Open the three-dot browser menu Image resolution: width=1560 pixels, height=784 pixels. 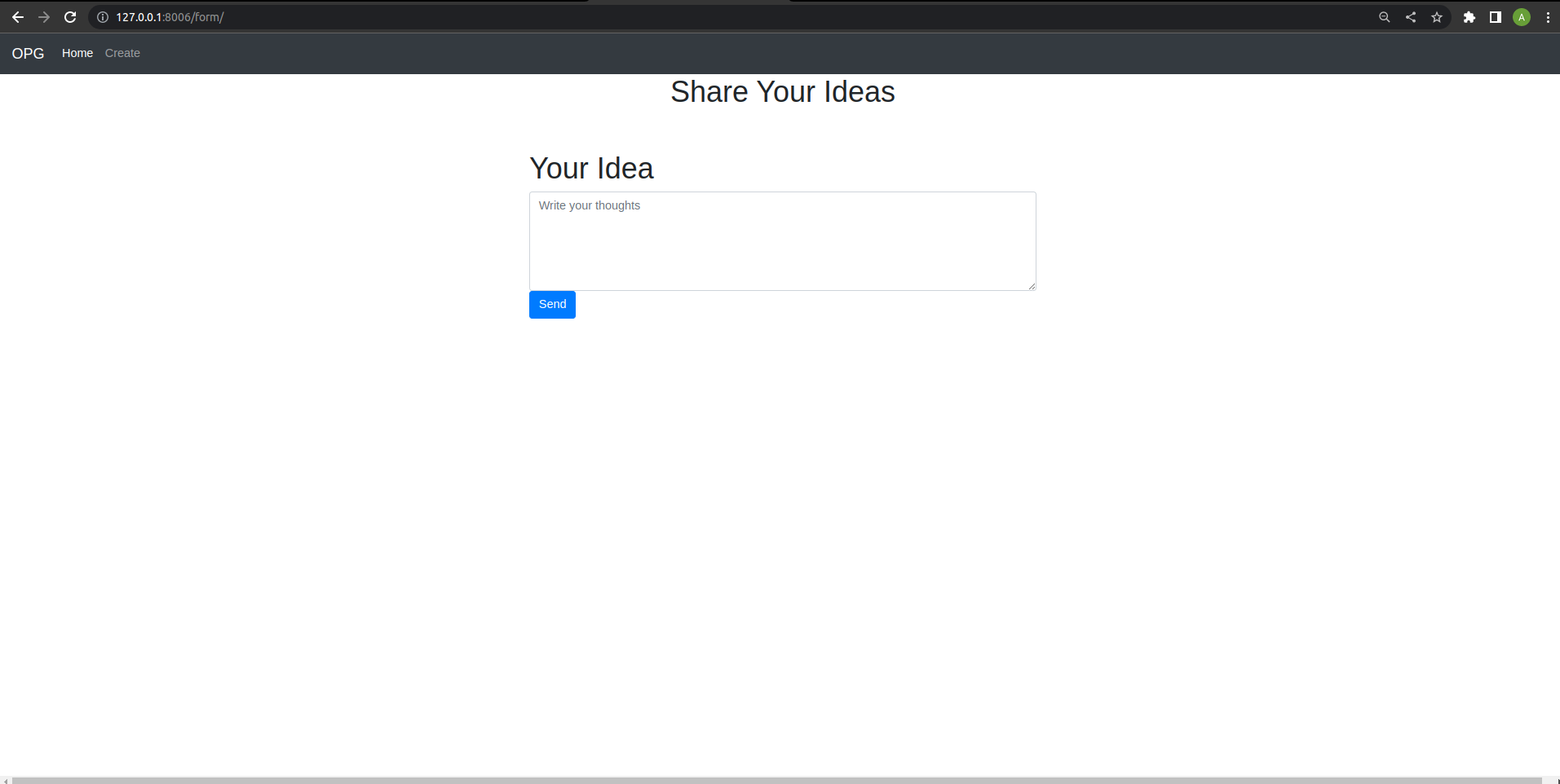pos(1547,16)
